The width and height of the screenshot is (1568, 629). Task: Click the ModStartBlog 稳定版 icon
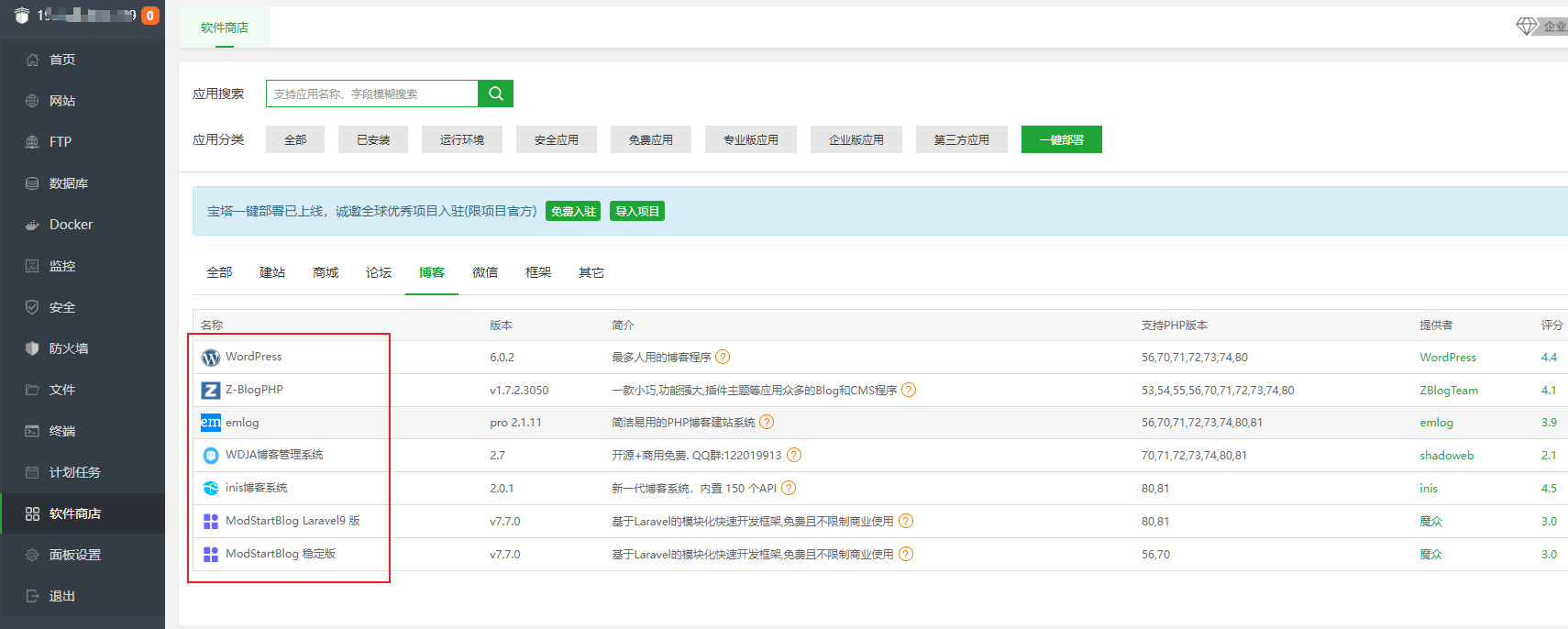pyautogui.click(x=211, y=555)
